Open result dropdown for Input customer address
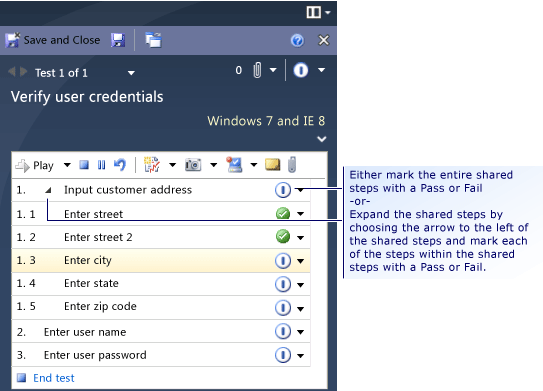 click(300, 190)
